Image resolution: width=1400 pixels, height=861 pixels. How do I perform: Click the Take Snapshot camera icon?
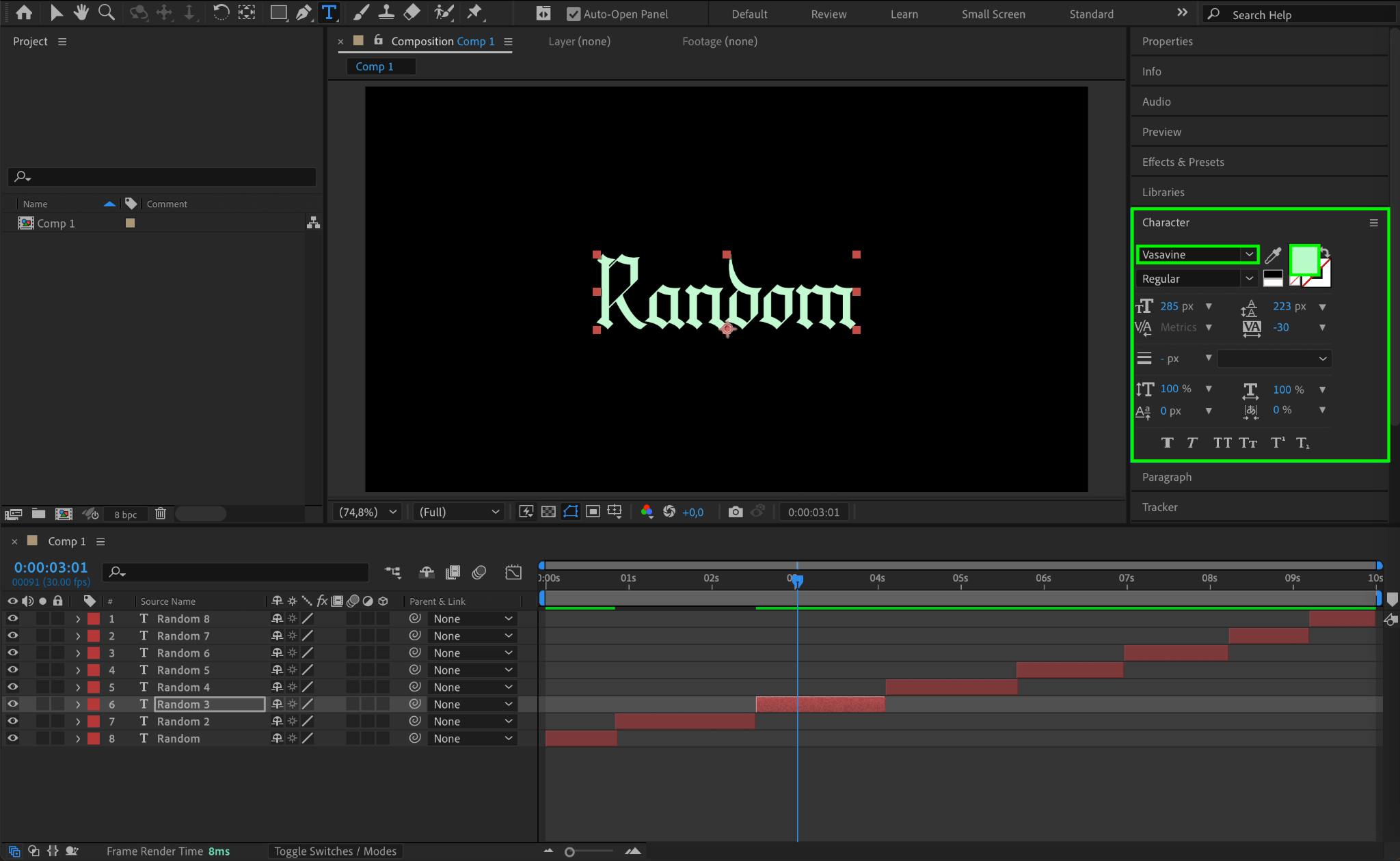click(x=735, y=512)
